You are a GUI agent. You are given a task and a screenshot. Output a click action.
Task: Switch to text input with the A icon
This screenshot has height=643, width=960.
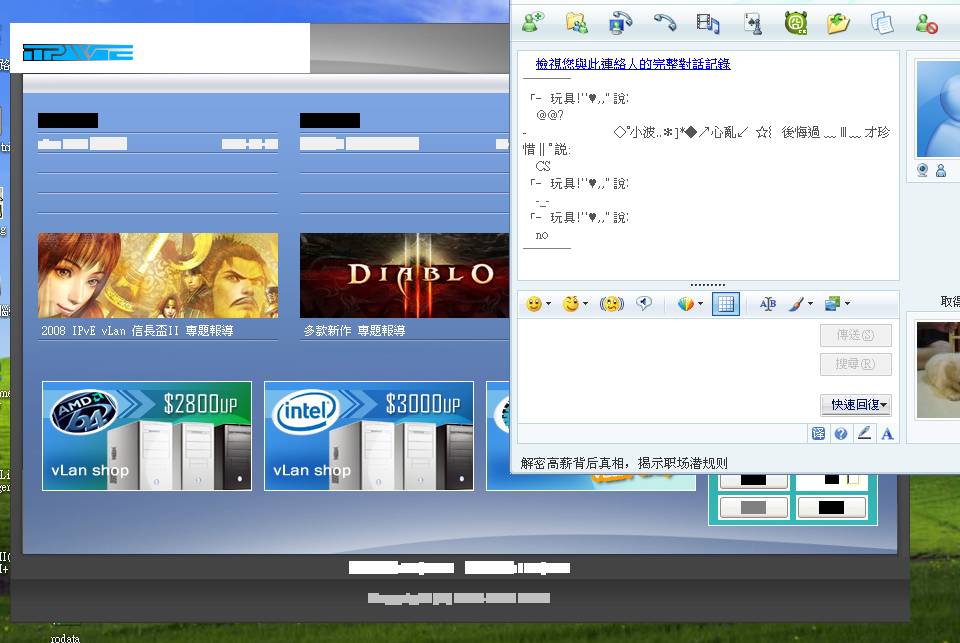coord(887,434)
